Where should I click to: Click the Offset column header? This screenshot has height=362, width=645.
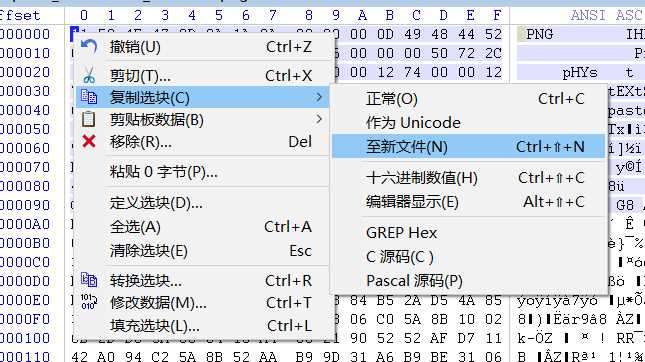click(20, 15)
